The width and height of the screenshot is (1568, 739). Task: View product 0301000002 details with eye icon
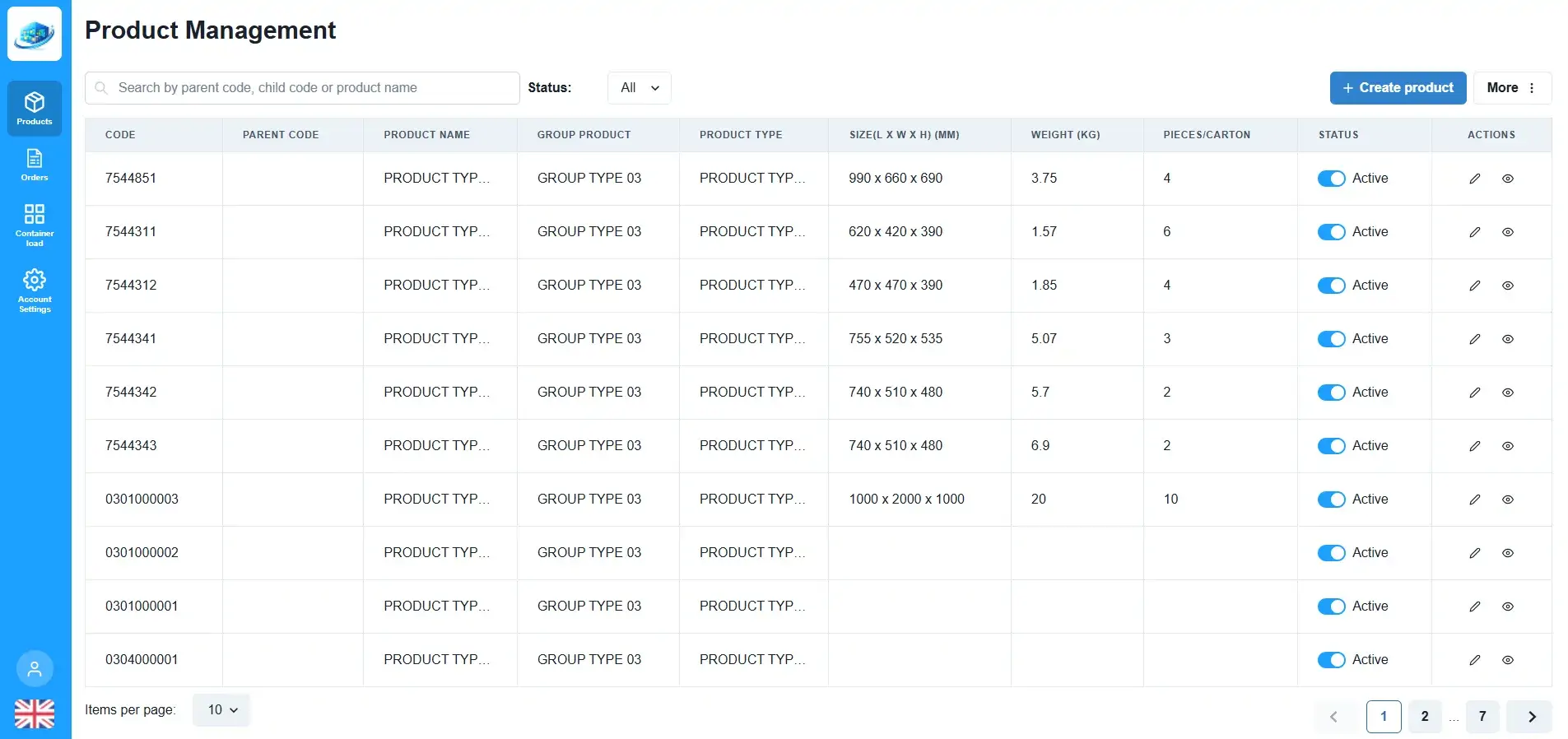pos(1508,553)
